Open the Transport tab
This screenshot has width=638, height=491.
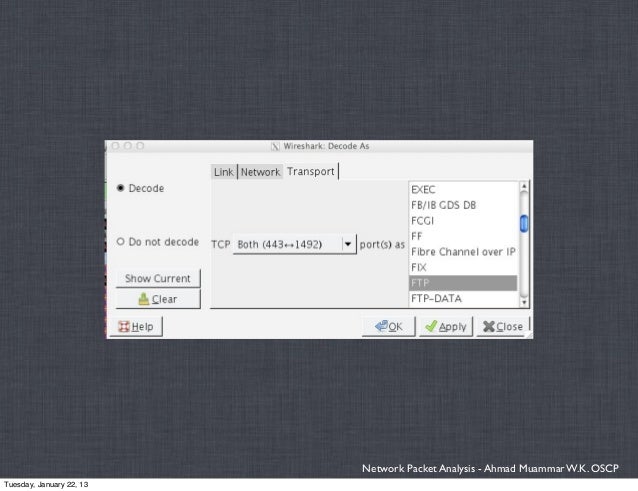[x=311, y=171]
